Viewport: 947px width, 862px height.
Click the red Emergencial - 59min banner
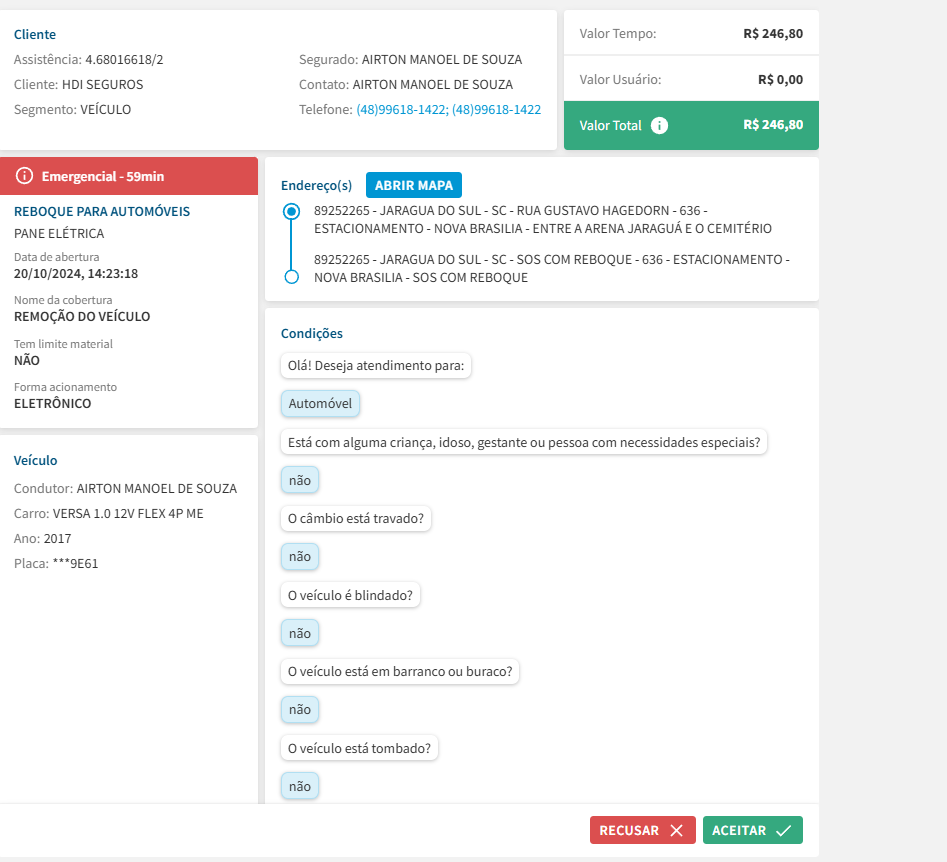(x=129, y=176)
